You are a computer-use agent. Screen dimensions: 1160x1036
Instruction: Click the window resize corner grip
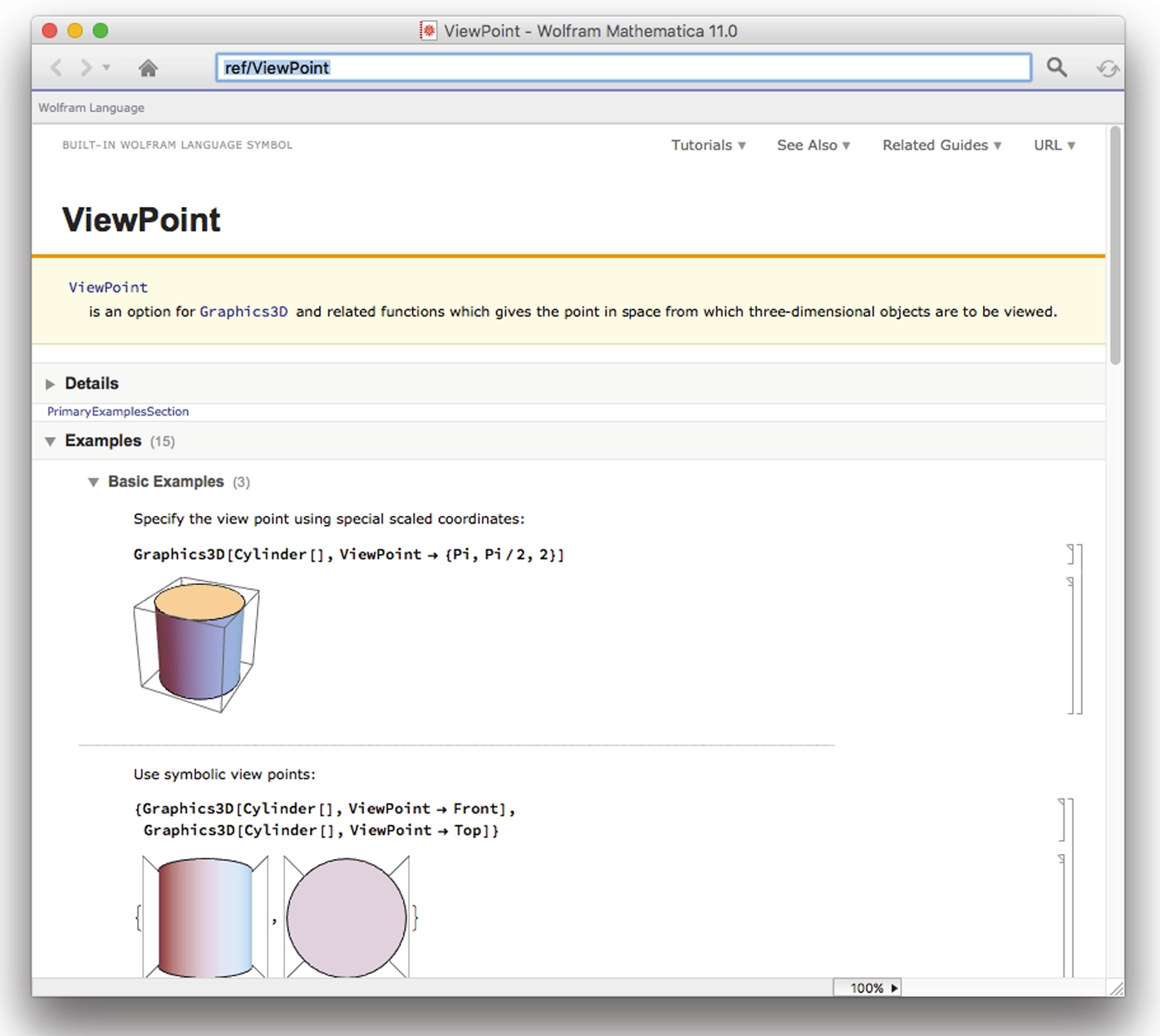(1116, 988)
